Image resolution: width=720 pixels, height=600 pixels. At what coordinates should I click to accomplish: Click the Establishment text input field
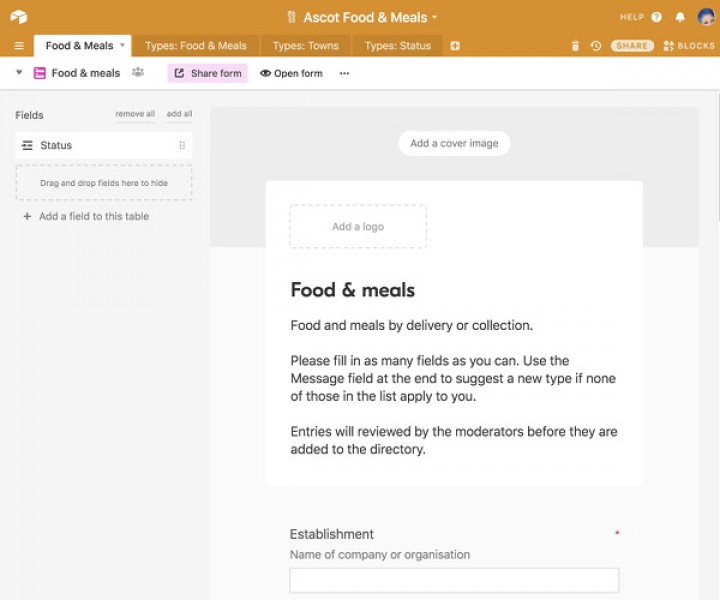(x=454, y=580)
